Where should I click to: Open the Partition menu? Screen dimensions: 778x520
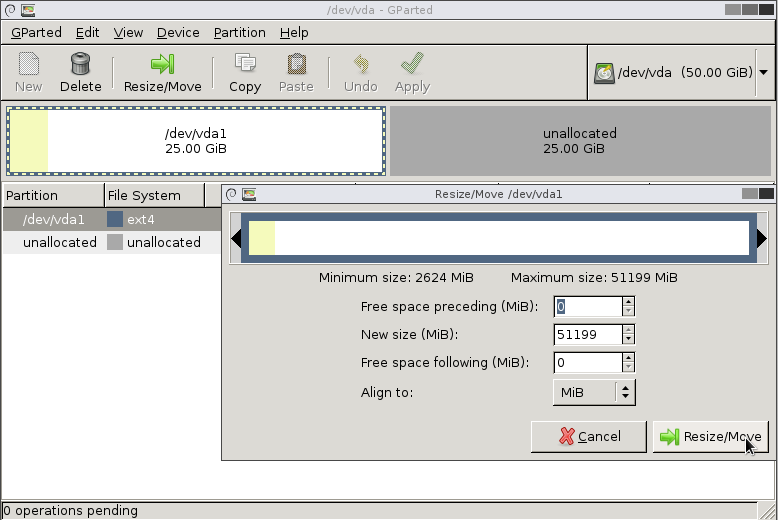[x=240, y=33]
